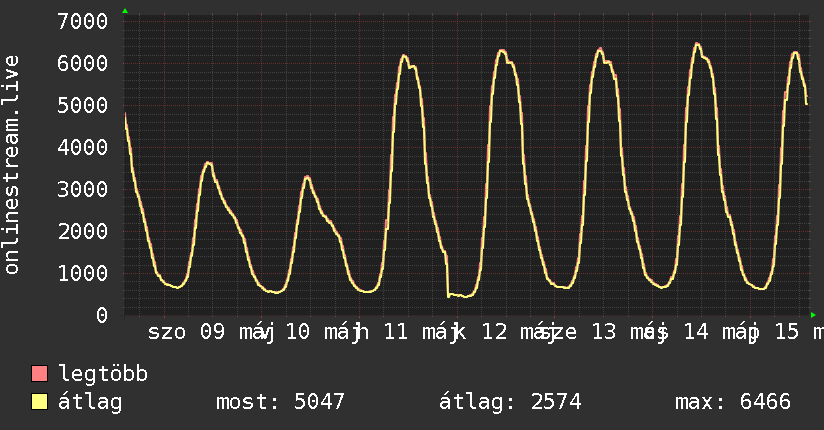Click the 12 máj date label

click(518, 332)
